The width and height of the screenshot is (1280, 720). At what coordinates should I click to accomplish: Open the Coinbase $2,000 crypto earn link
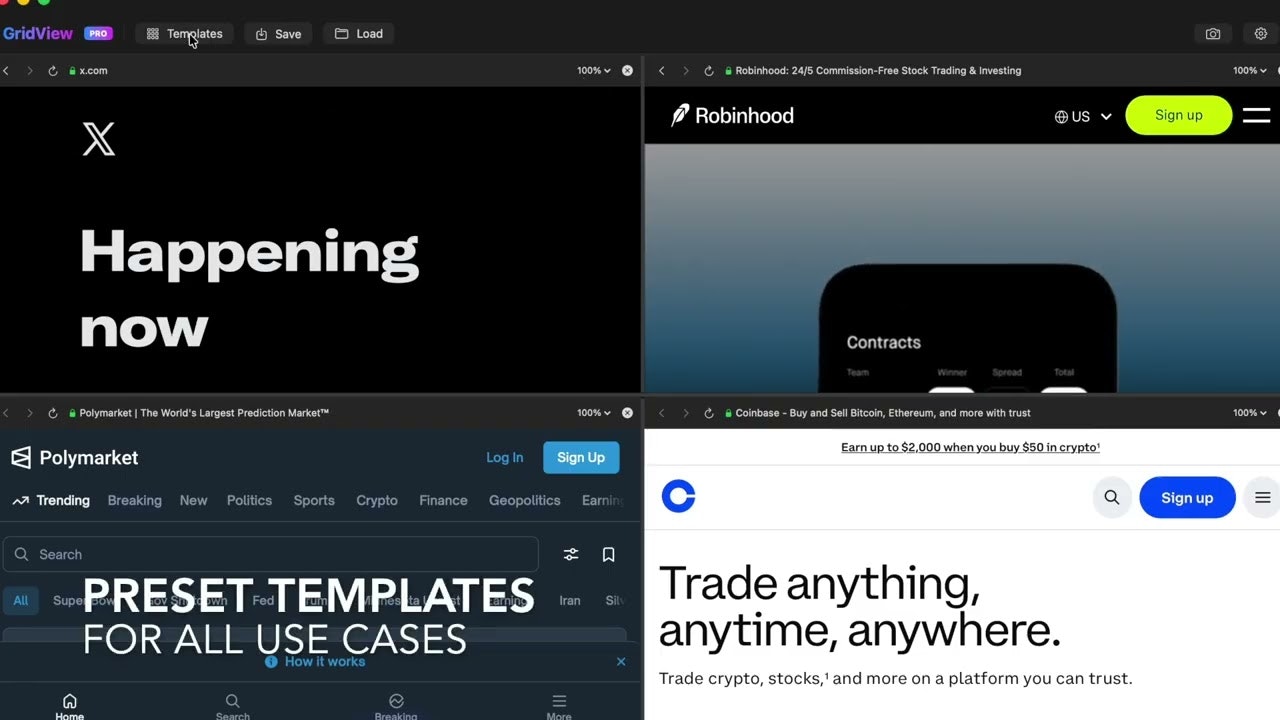click(x=970, y=447)
